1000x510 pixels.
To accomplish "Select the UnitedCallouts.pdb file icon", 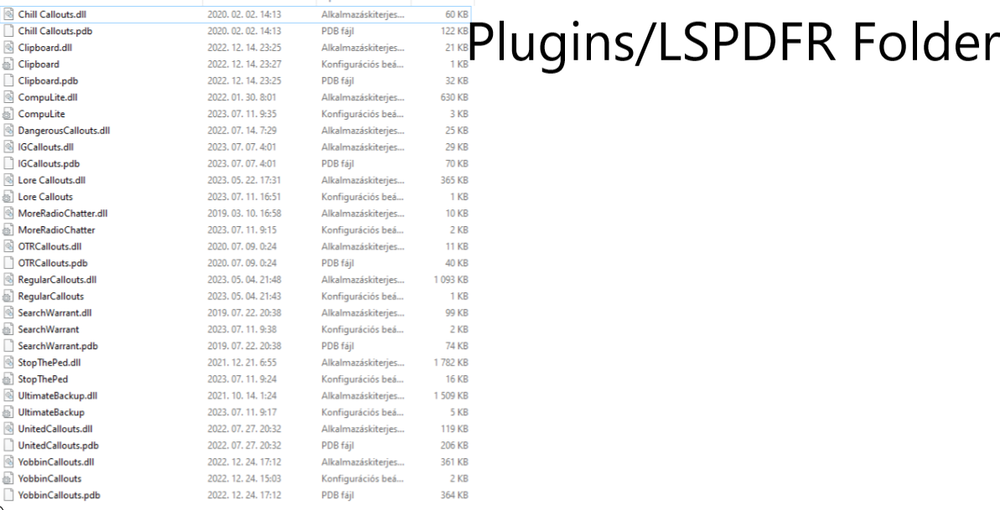I will coord(8,445).
